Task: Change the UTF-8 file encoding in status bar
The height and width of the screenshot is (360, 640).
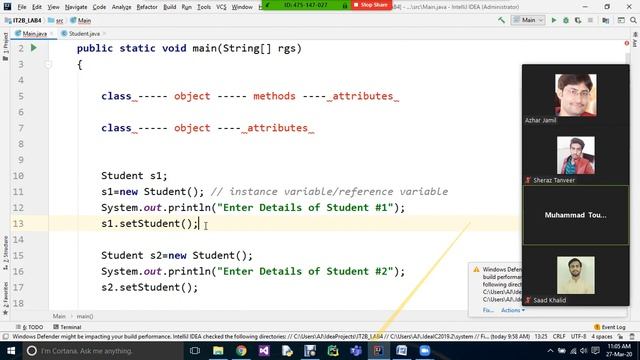Action: (x=578, y=337)
